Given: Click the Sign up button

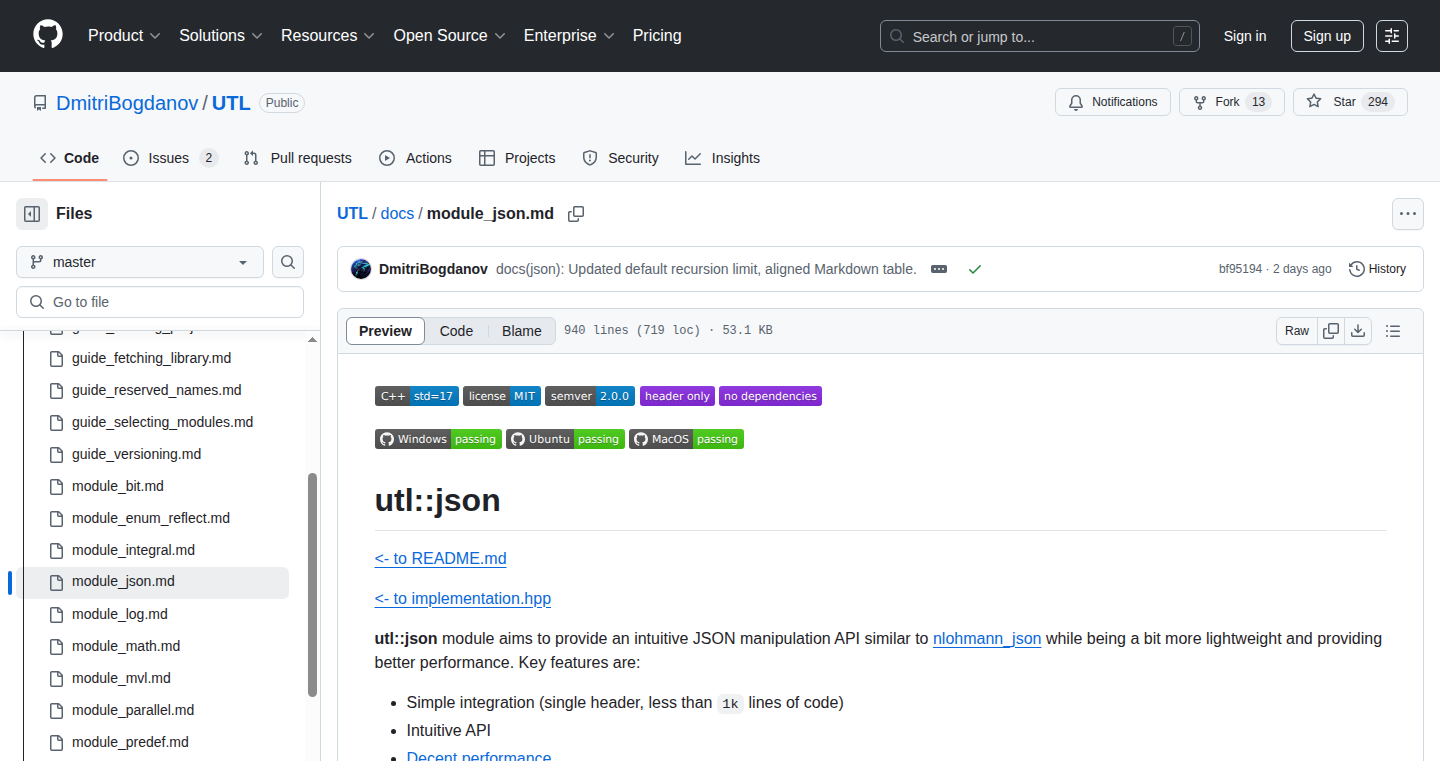Looking at the screenshot, I should (x=1327, y=36).
